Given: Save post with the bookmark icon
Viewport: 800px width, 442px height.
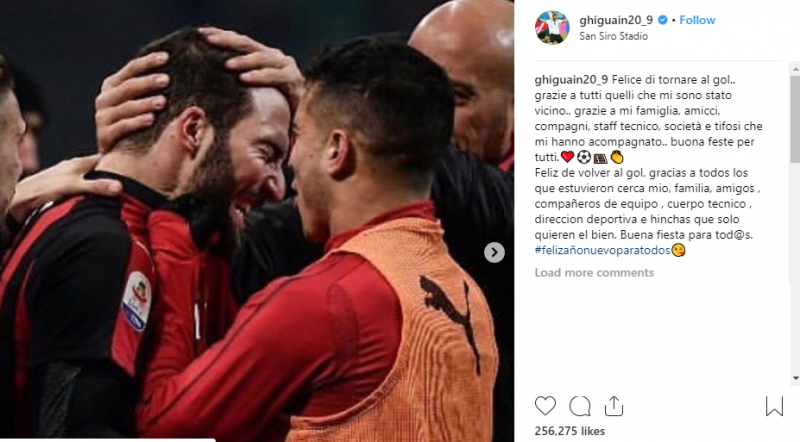Looking at the screenshot, I should tap(774, 406).
